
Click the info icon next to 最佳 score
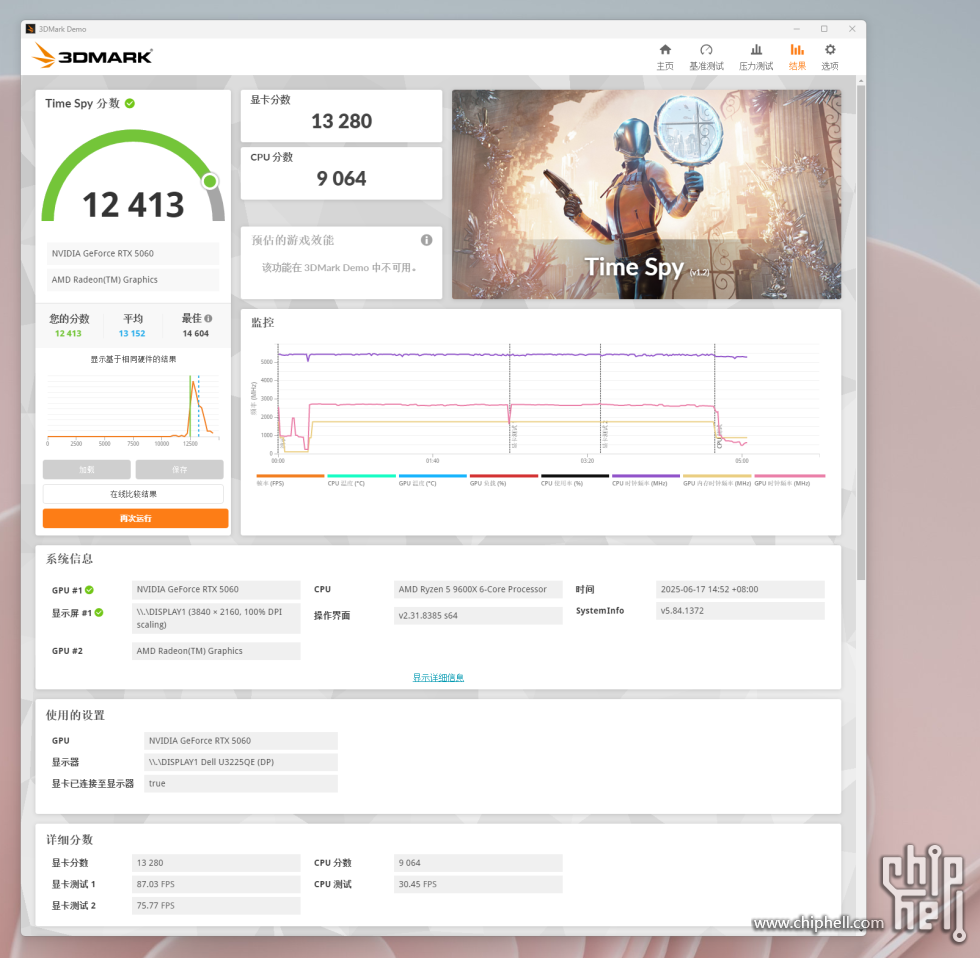tap(208, 318)
